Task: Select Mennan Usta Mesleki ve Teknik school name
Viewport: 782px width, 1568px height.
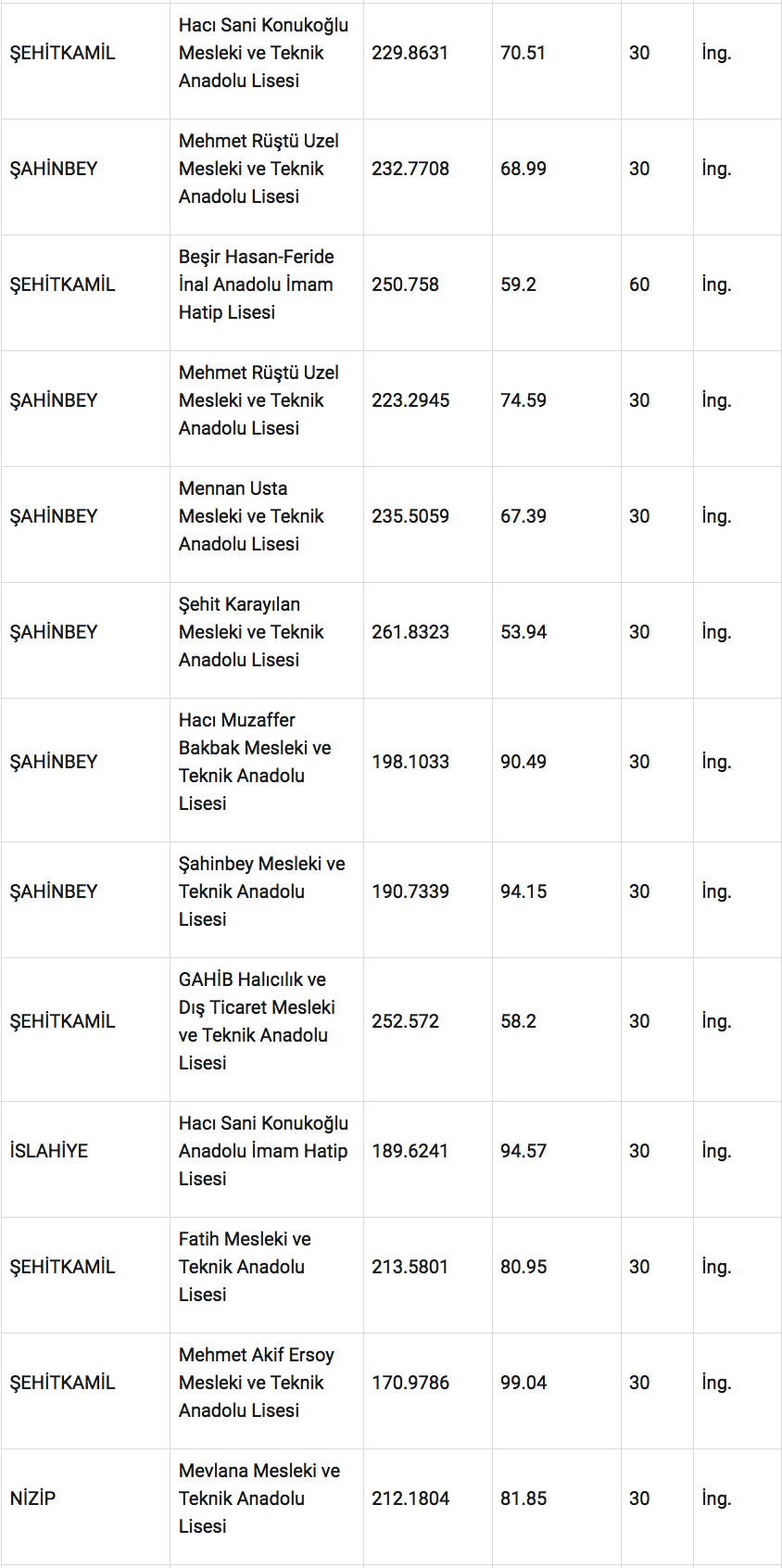Action: [x=251, y=516]
